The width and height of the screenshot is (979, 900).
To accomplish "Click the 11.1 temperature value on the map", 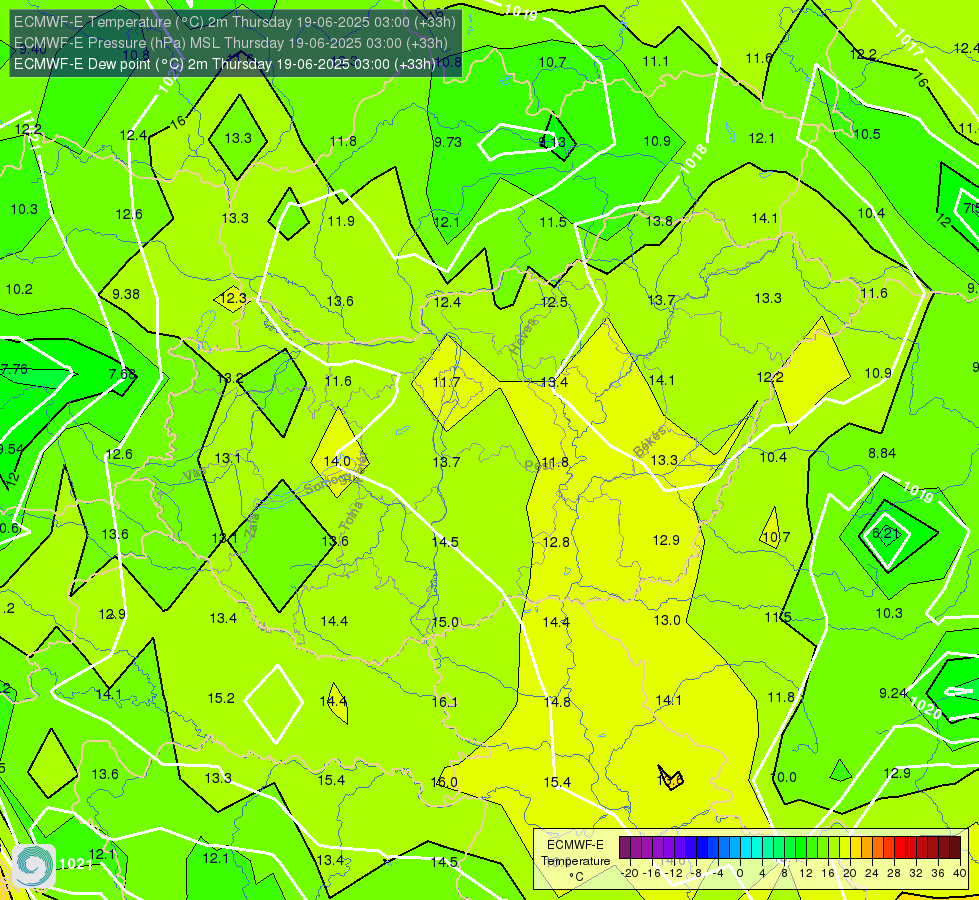I will pos(656,61).
